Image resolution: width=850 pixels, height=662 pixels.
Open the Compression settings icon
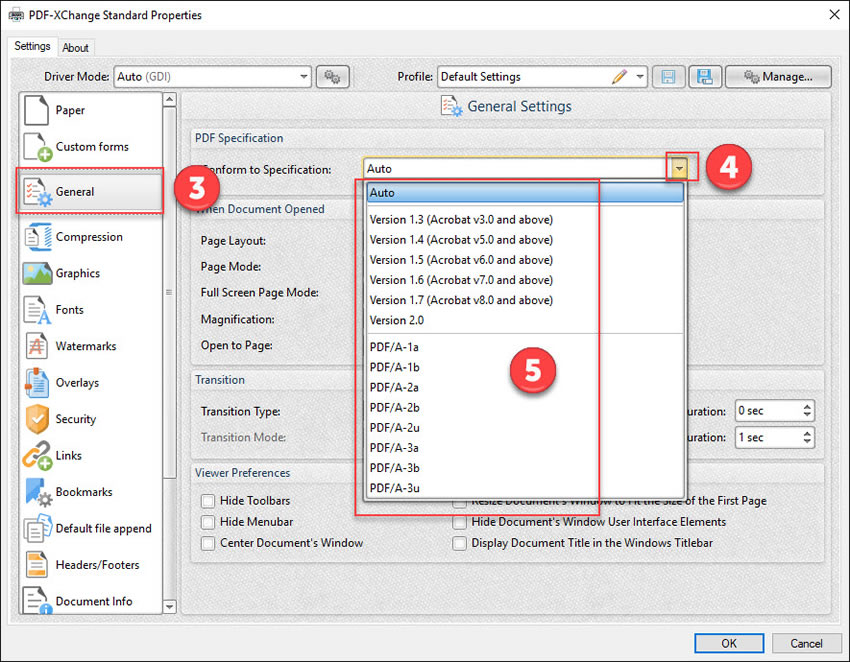[x=37, y=237]
